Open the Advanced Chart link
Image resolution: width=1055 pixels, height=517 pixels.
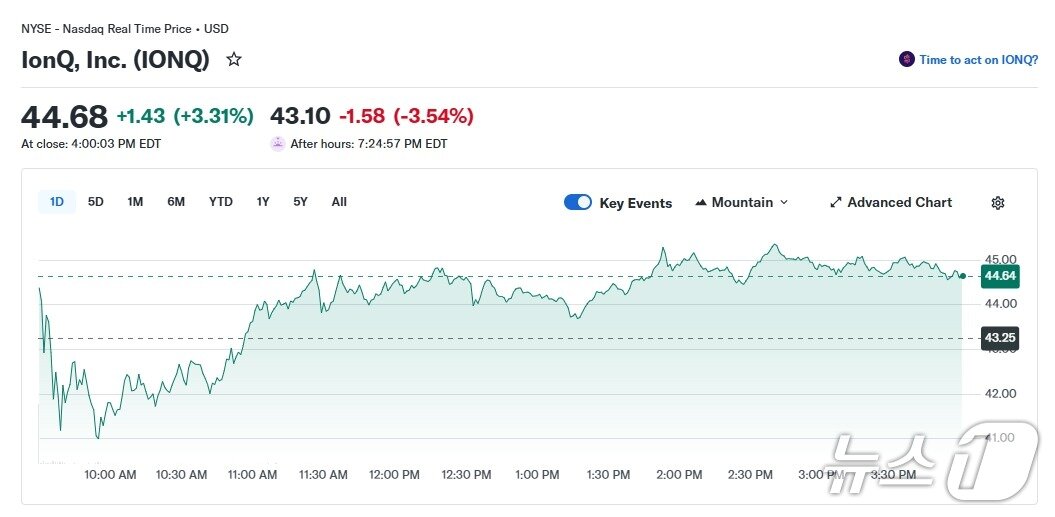(899, 203)
